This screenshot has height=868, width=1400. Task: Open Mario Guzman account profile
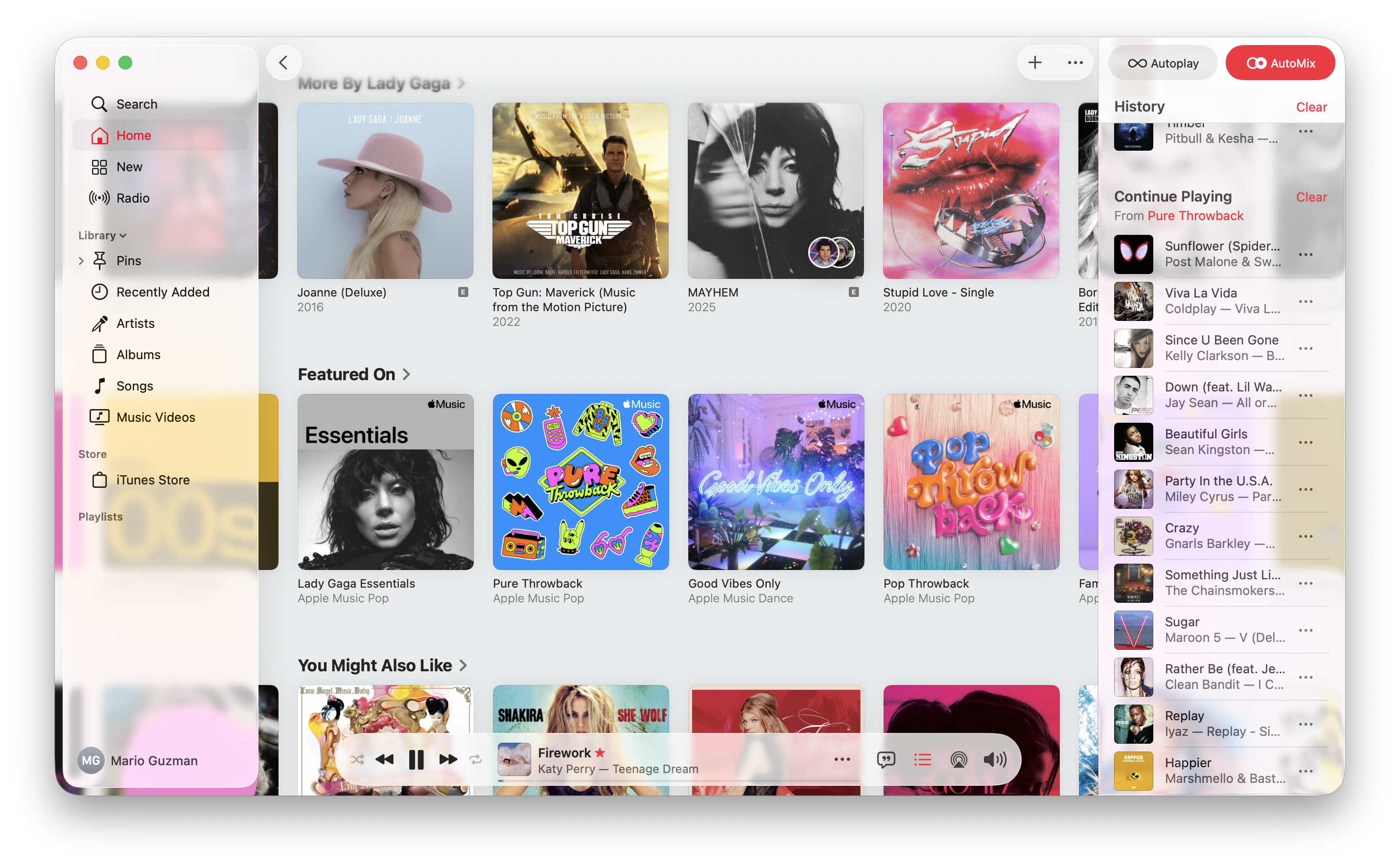point(139,761)
